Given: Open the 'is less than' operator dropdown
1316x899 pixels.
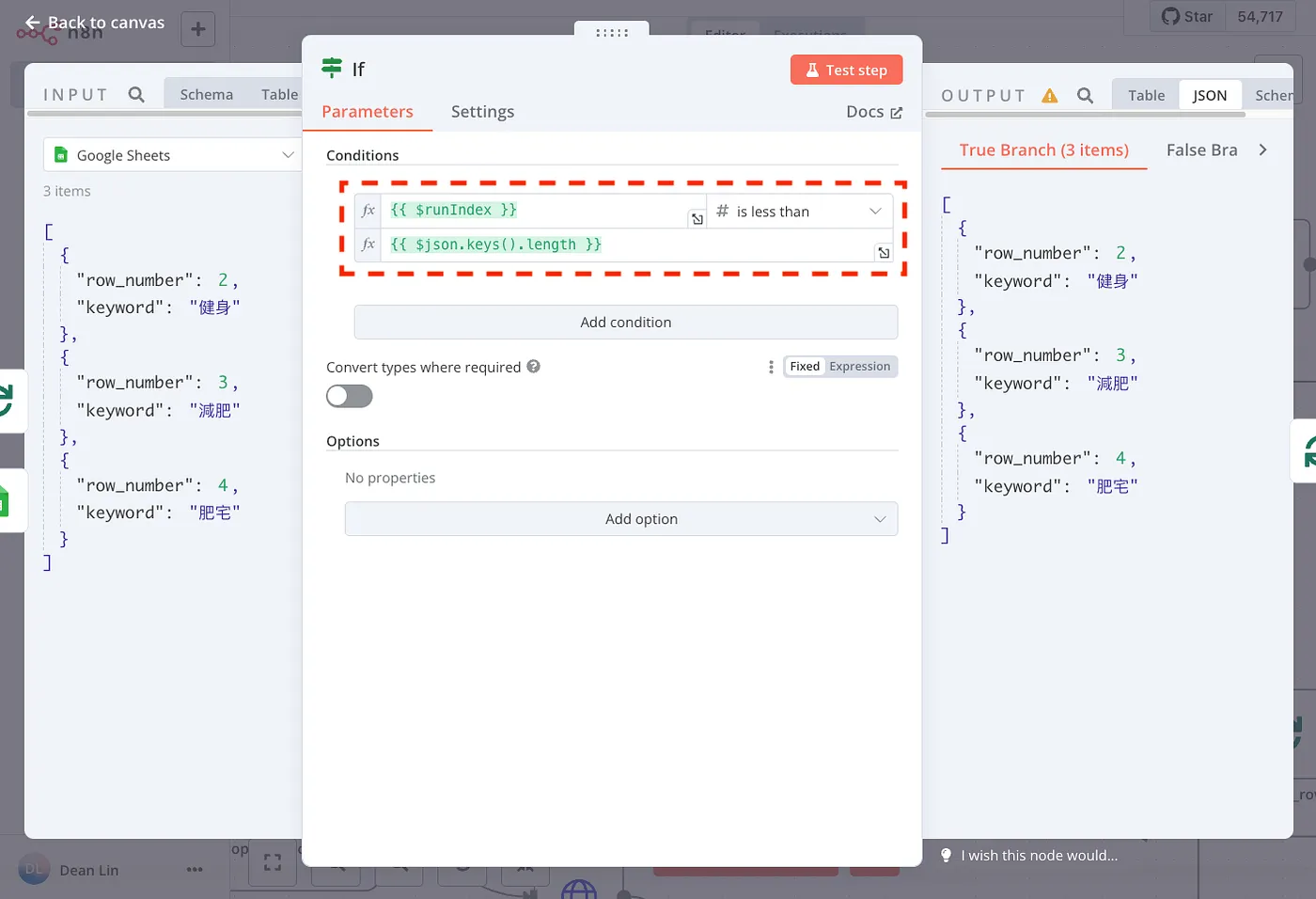Looking at the screenshot, I should coord(799,212).
